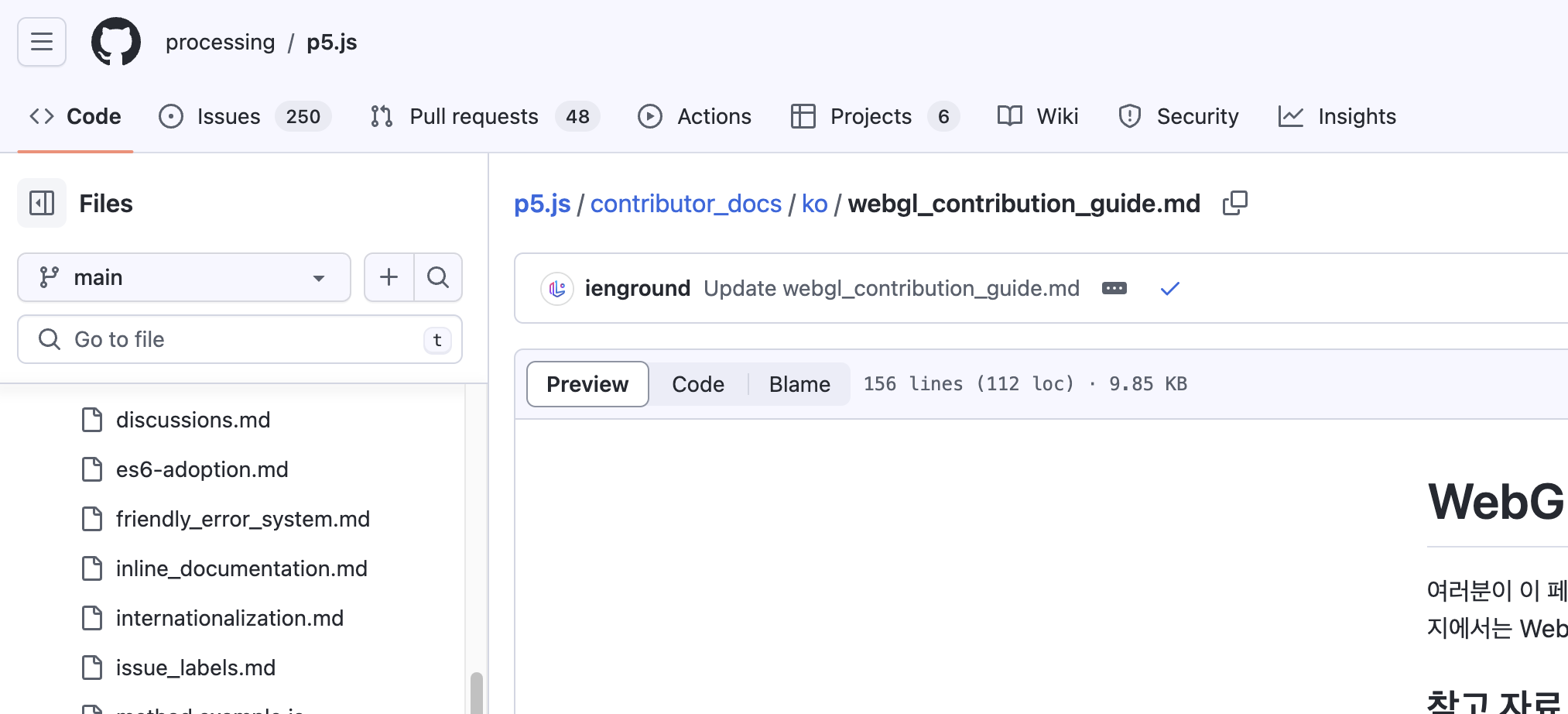Open the main branch dropdown
The image size is (1568, 714).
(184, 277)
